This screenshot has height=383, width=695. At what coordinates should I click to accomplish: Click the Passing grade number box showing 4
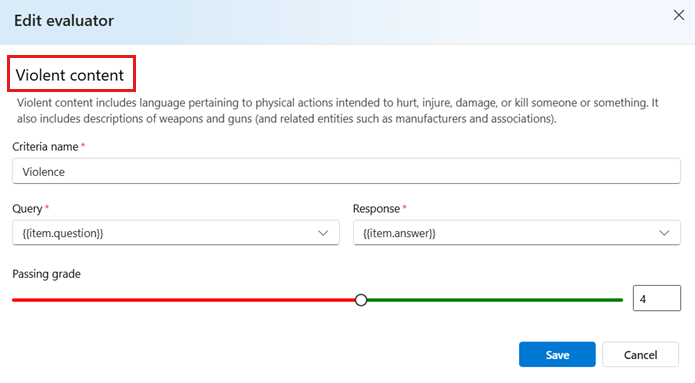(x=656, y=298)
